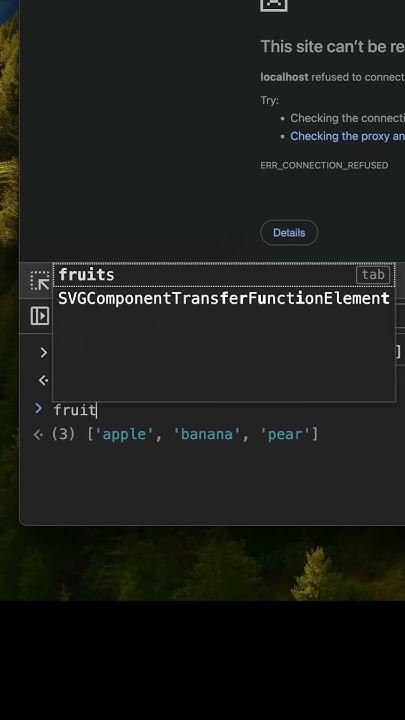Select the 'banana' string in output
Image resolution: width=405 pixels, height=720 pixels.
207,434
